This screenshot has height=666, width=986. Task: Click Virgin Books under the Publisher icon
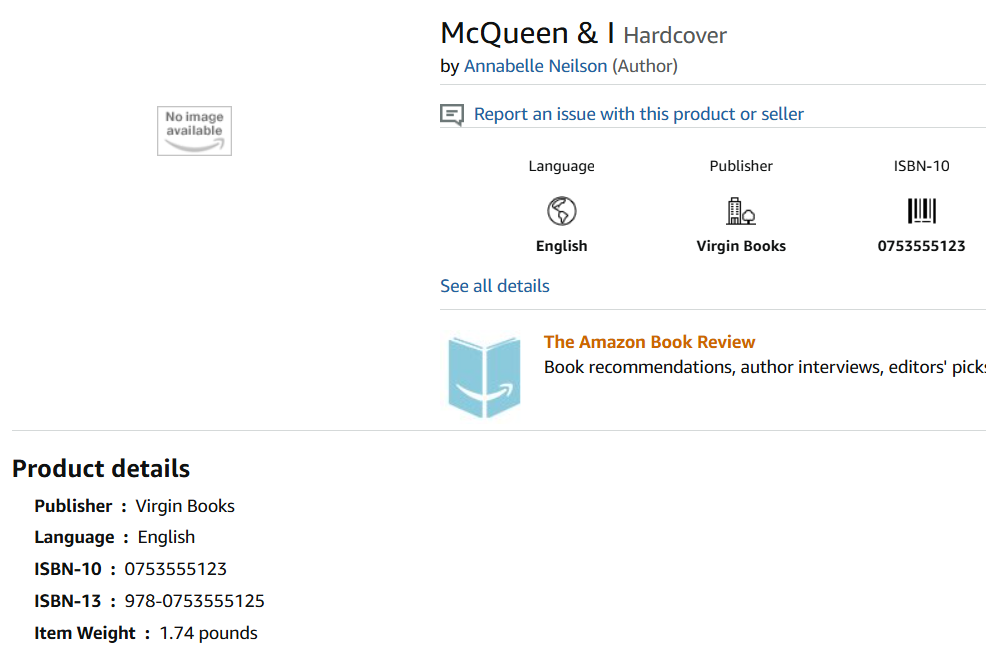(741, 246)
